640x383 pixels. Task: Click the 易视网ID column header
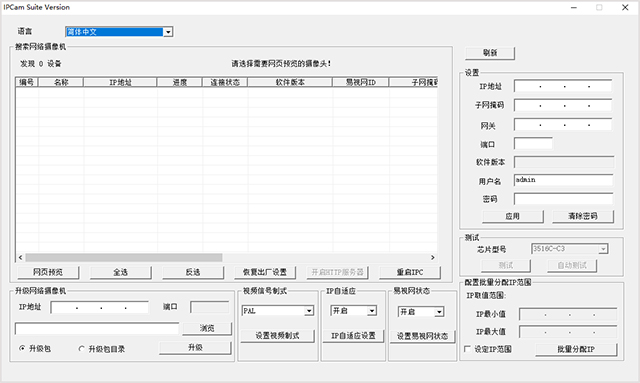[x=361, y=82]
